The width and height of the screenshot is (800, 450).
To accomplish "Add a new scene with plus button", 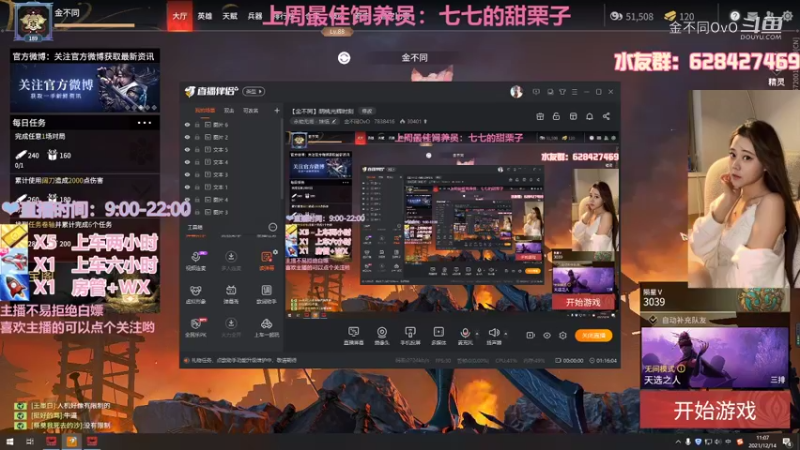I will (x=277, y=110).
